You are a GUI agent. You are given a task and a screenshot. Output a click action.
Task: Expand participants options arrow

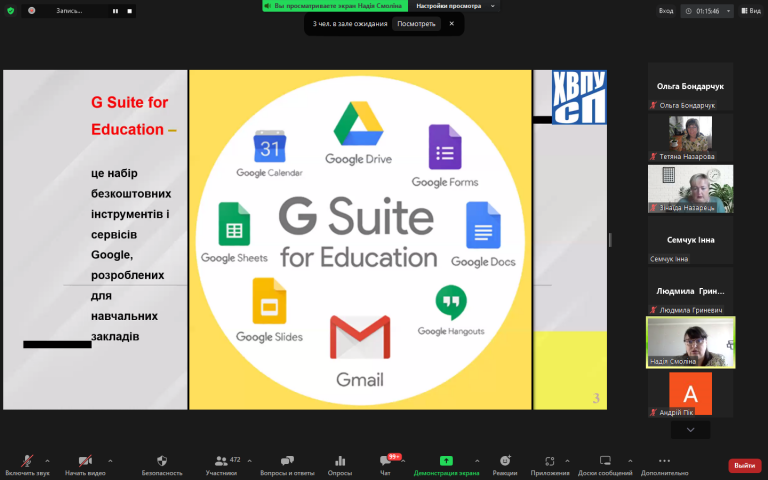point(249,461)
